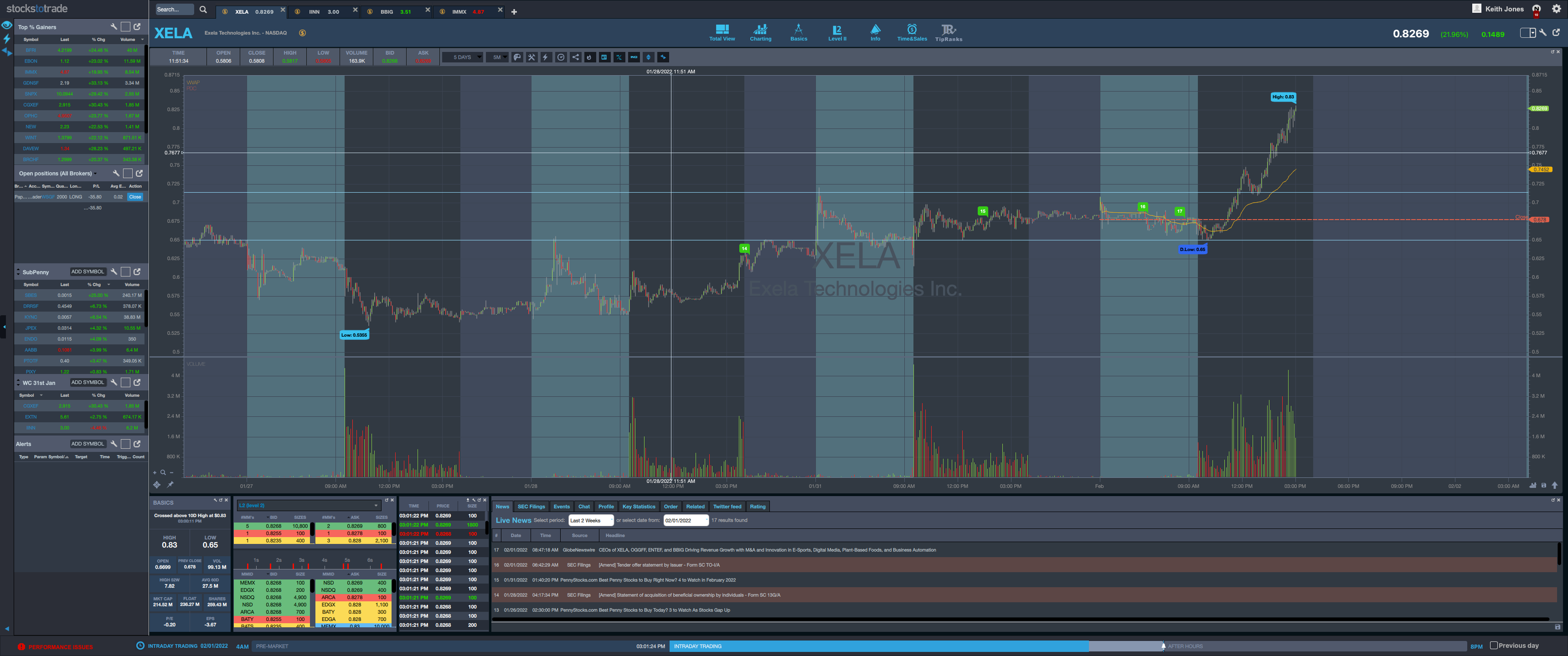
Task: Check the Previous day checkbox
Action: click(x=1493, y=645)
